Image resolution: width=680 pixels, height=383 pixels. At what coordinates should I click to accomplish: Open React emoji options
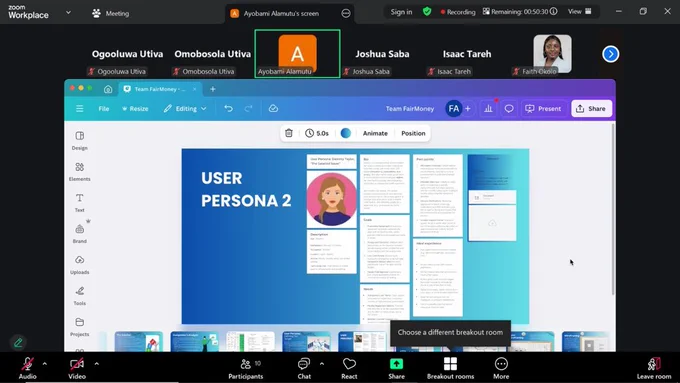coord(349,368)
